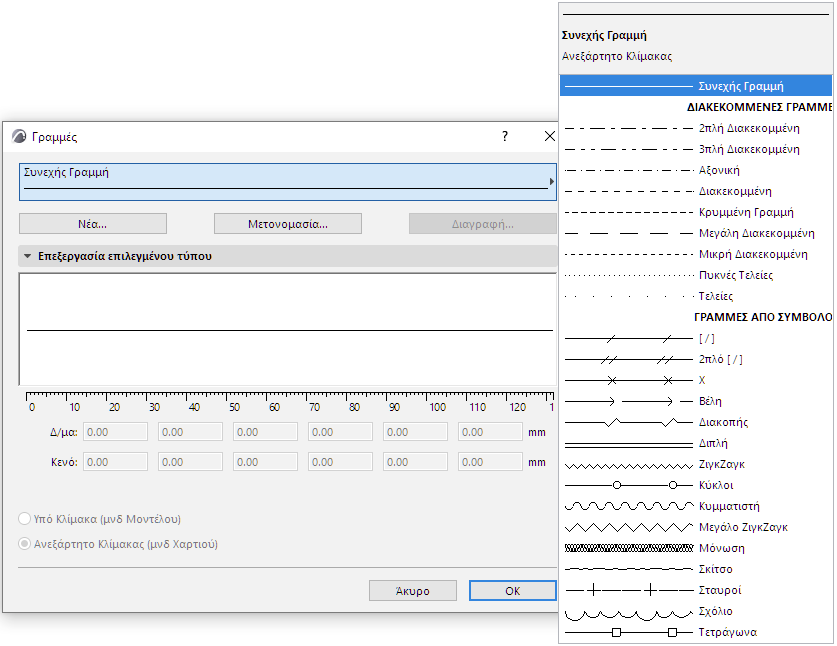Click the 50 mark on the ruler
Screen dimensions: 837x646
click(234, 407)
